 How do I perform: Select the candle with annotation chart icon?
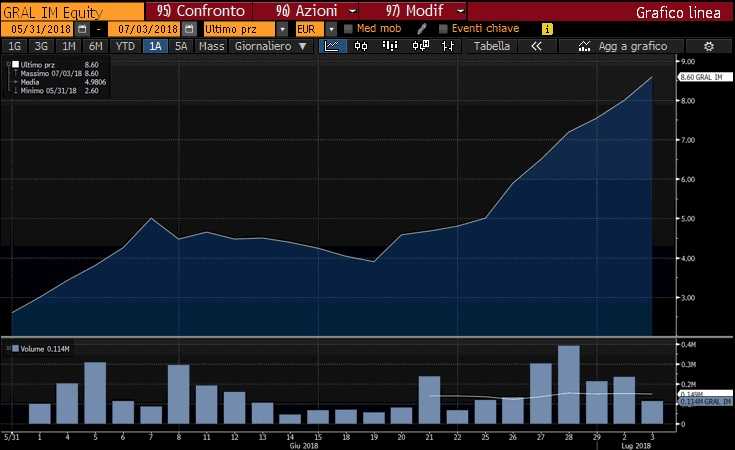tap(420, 46)
